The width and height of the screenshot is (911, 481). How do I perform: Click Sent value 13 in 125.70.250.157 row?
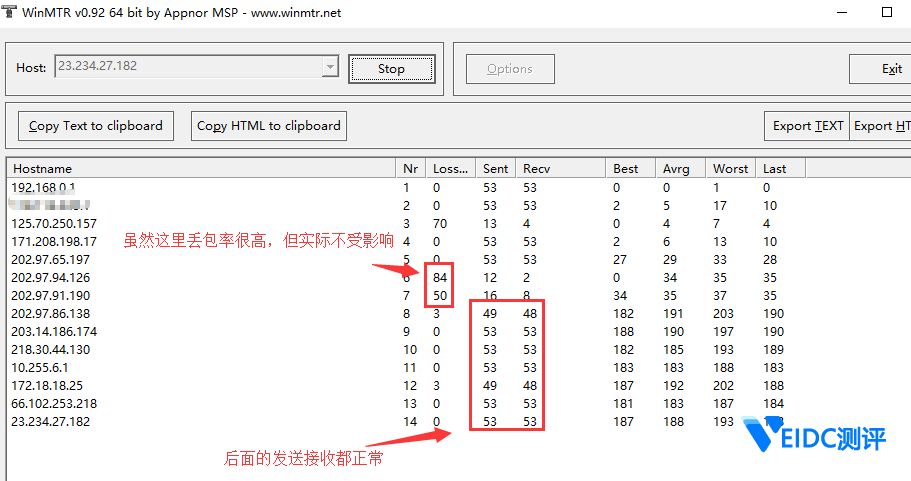[490, 224]
